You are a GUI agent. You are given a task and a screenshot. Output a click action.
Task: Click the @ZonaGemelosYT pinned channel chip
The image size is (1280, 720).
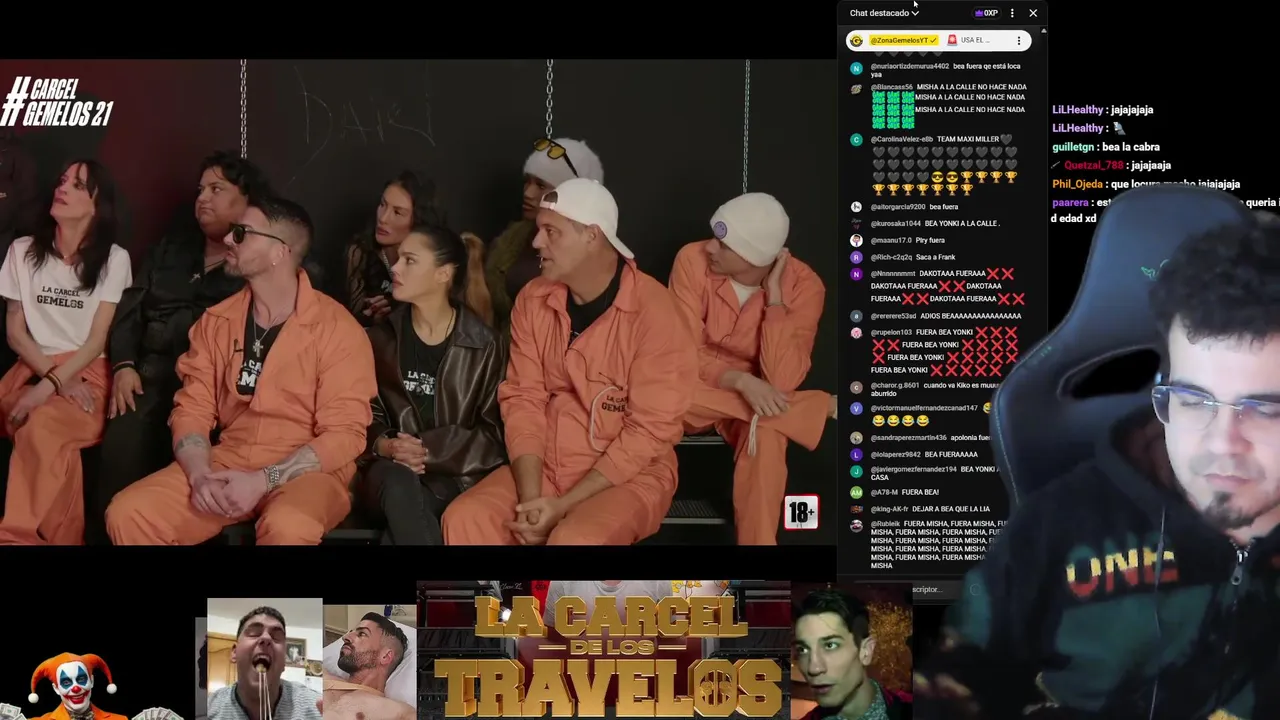(903, 41)
